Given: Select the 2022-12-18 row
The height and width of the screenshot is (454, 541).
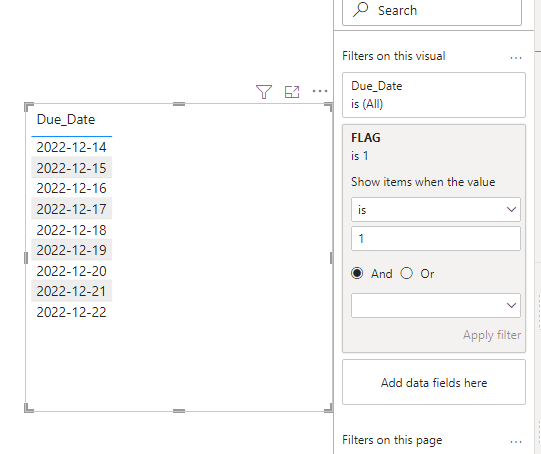Looking at the screenshot, I should [x=71, y=230].
